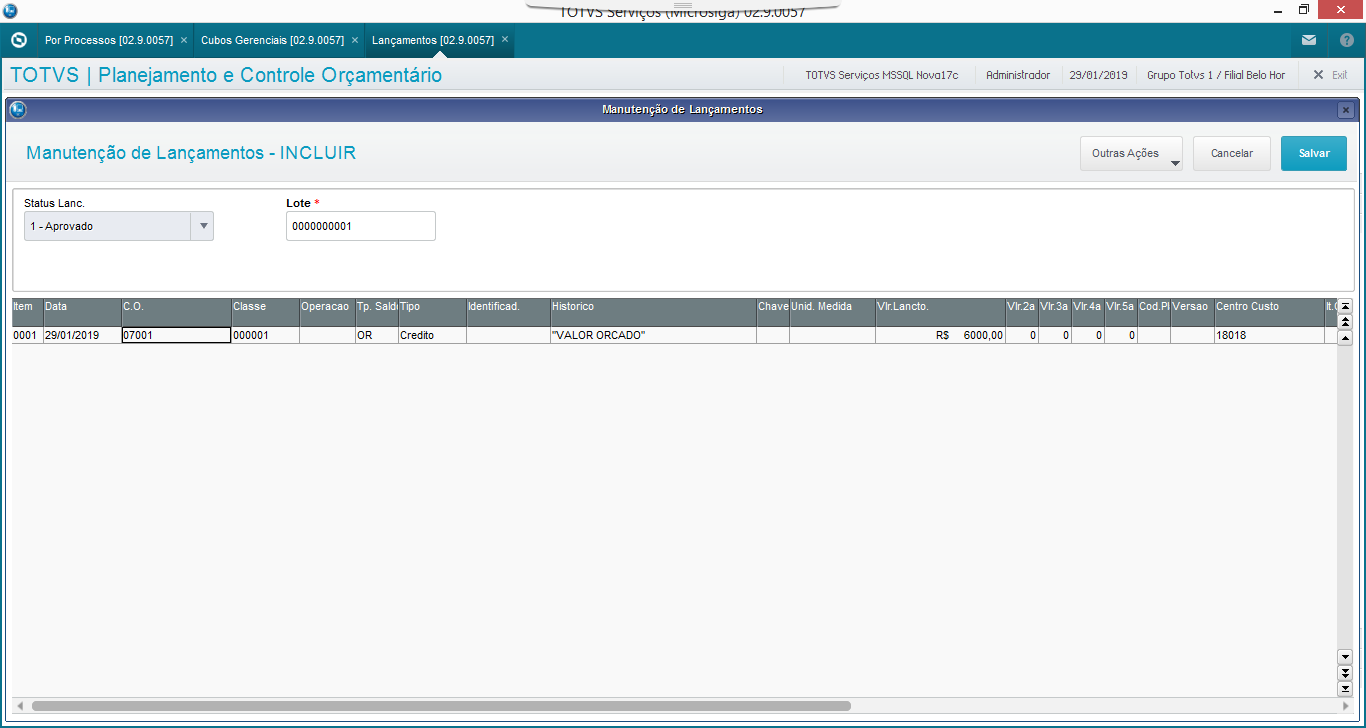This screenshot has width=1366, height=728.
Task: Select the Centro Custo cell 18018
Action: [1269, 336]
